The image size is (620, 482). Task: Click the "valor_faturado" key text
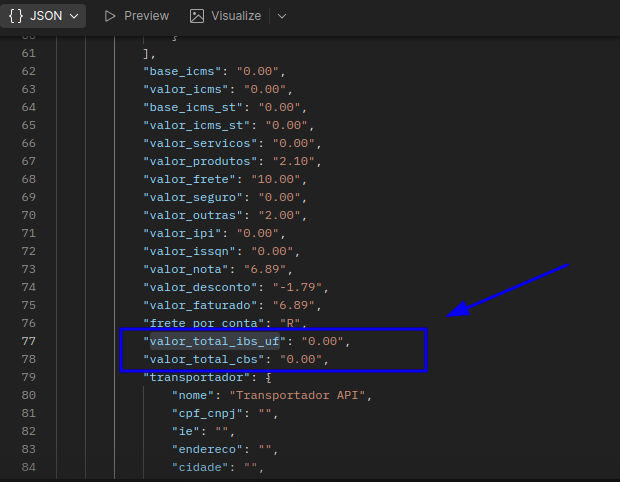point(200,305)
